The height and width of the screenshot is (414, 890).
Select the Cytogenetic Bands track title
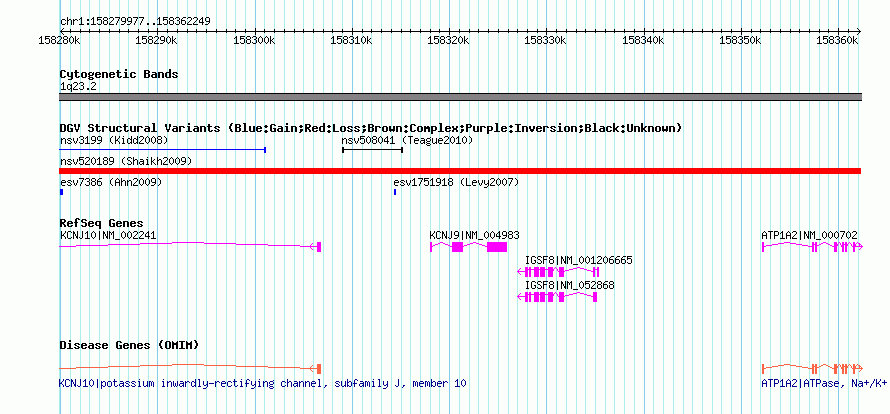pos(119,74)
